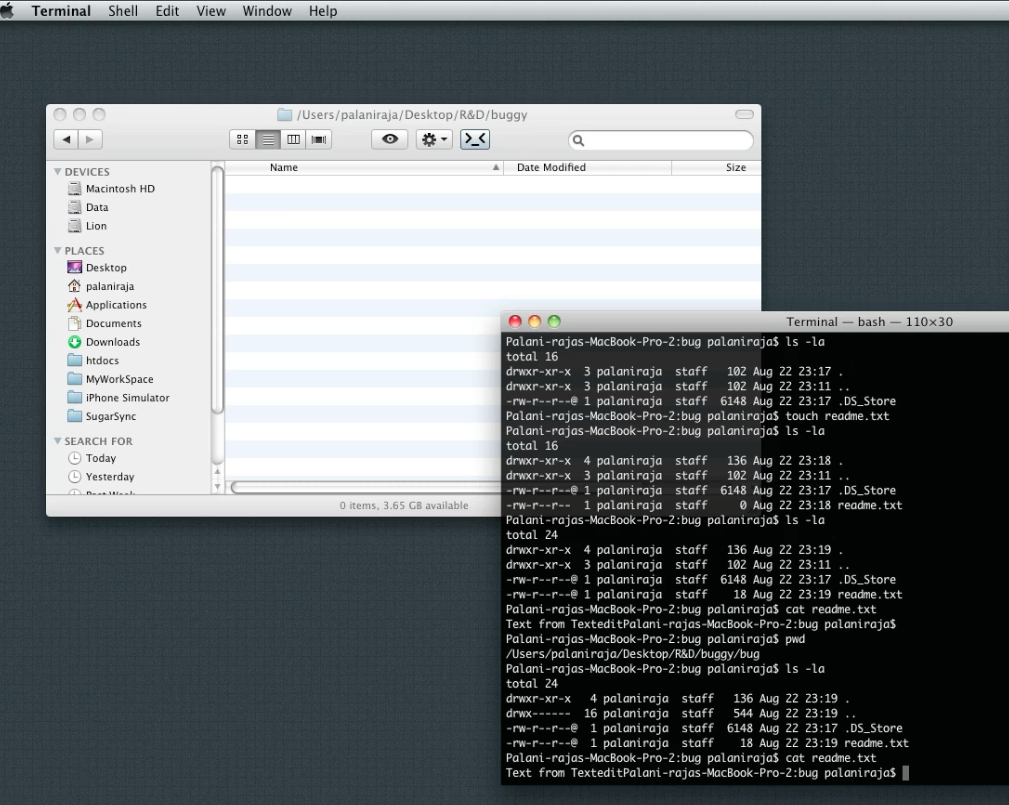Click the Macintosh HD drive icon
1009x805 pixels.
(75, 189)
